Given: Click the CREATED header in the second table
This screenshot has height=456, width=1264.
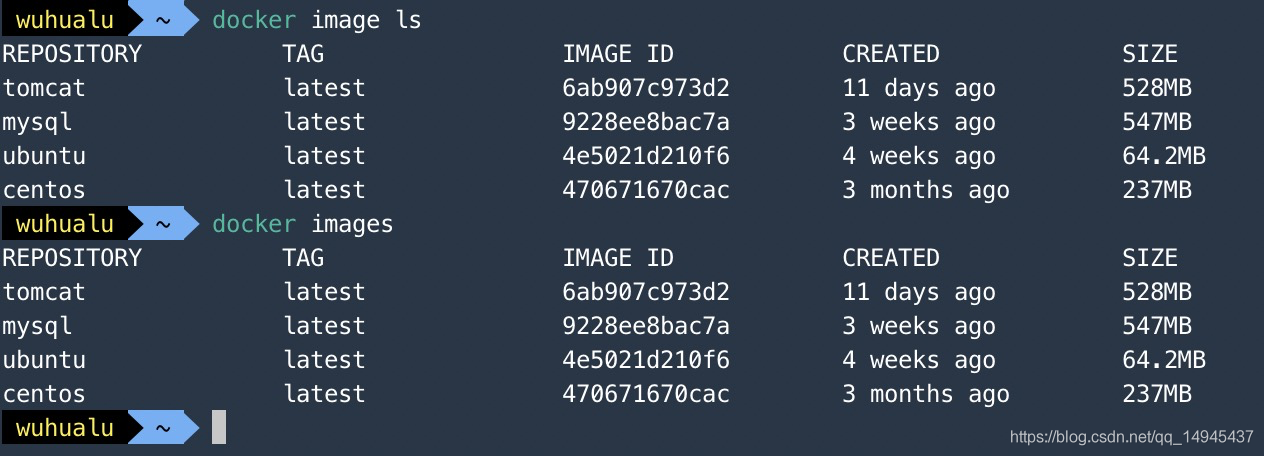Looking at the screenshot, I should click(x=891, y=258).
